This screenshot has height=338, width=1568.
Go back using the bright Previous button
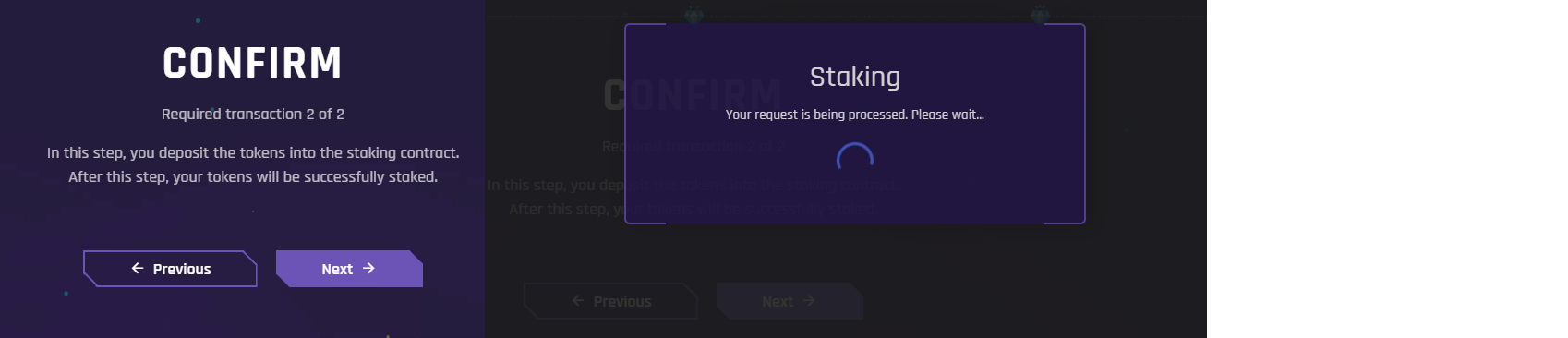click(x=170, y=269)
